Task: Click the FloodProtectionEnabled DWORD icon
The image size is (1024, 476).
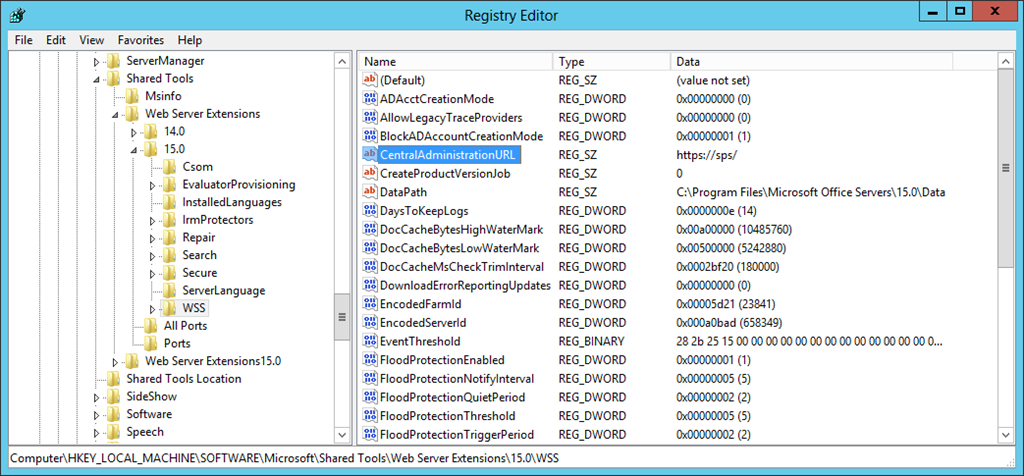Action: point(370,360)
